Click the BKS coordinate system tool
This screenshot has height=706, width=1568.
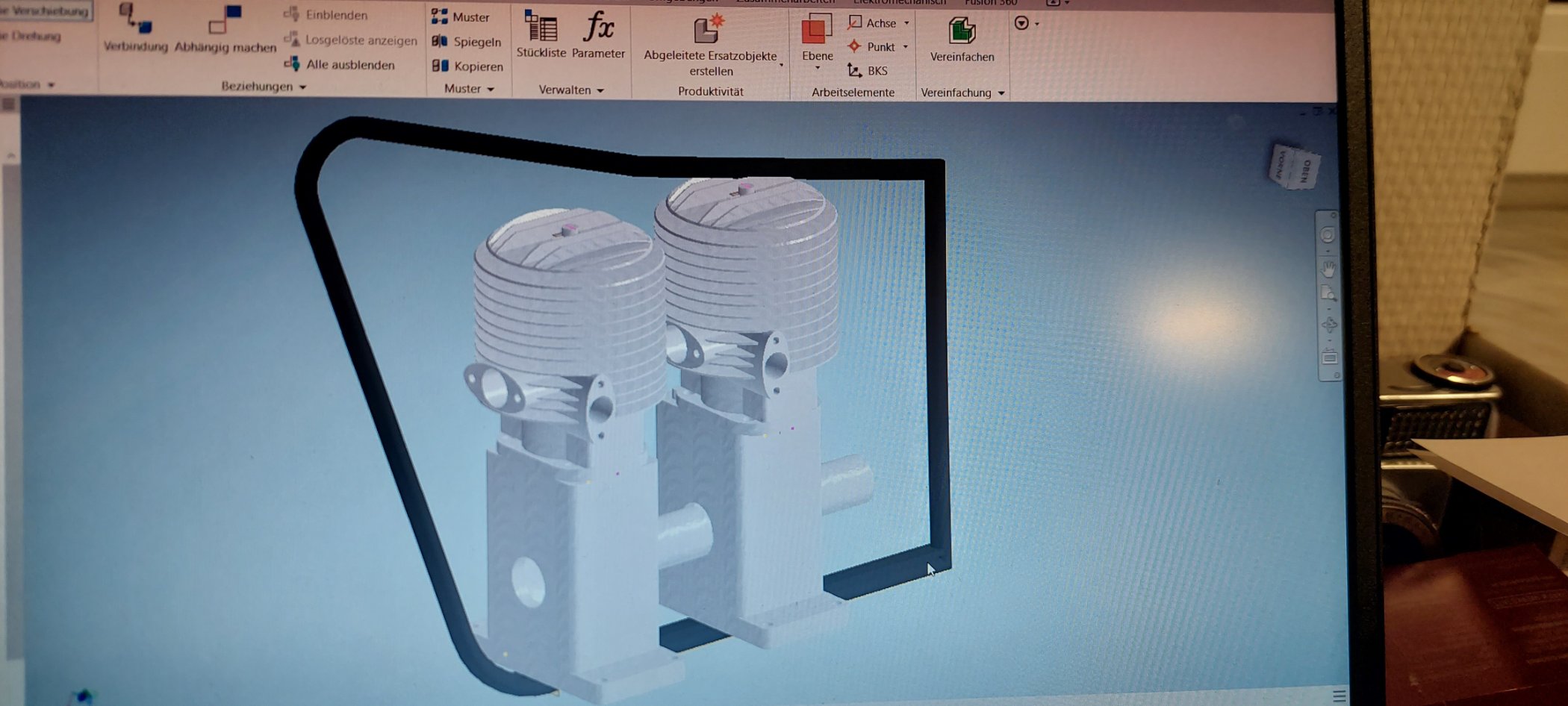point(868,71)
